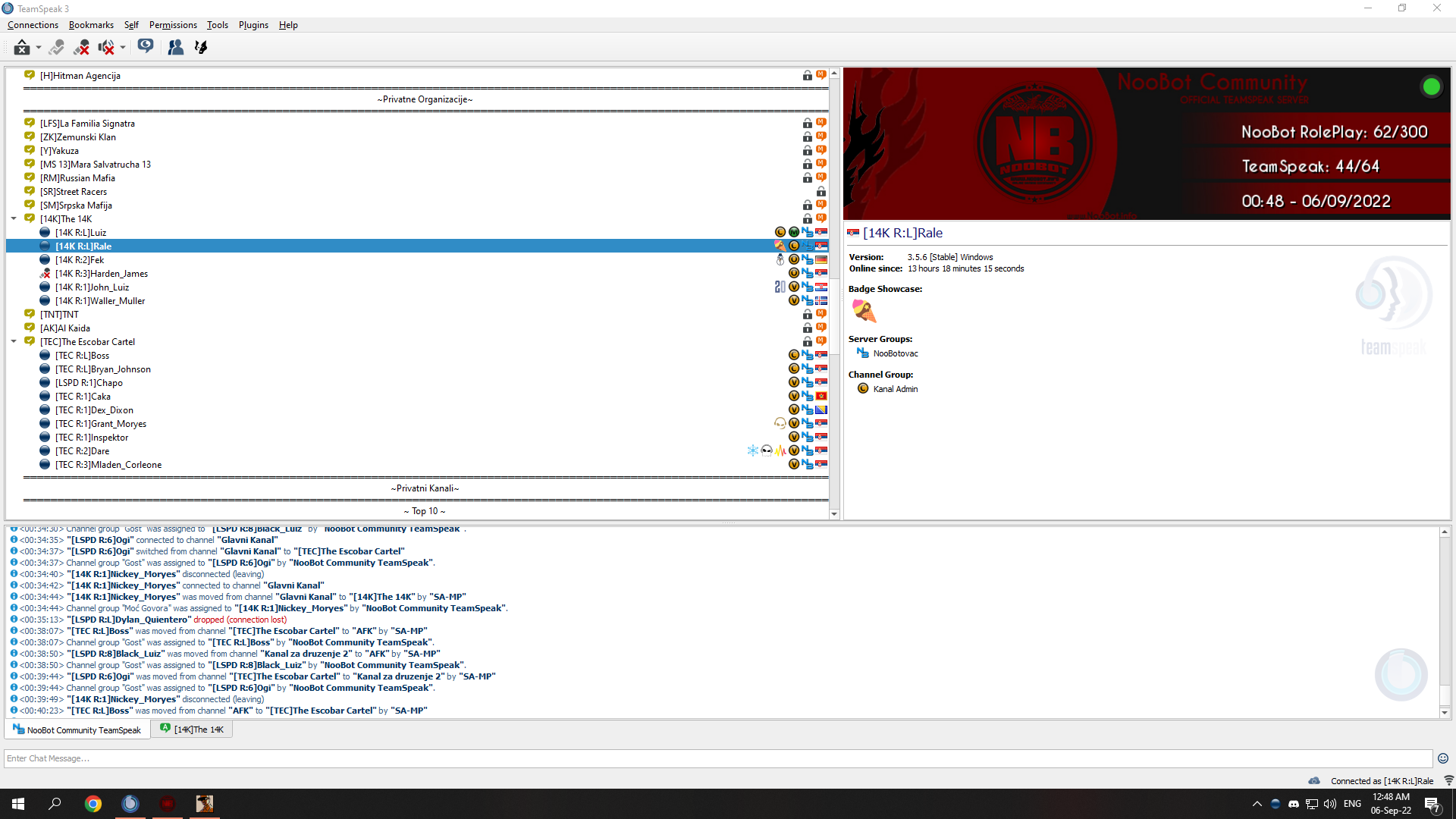Select channel [LFS]La Familia Signatra
Image resolution: width=1456 pixels, height=819 pixels.
pos(87,124)
